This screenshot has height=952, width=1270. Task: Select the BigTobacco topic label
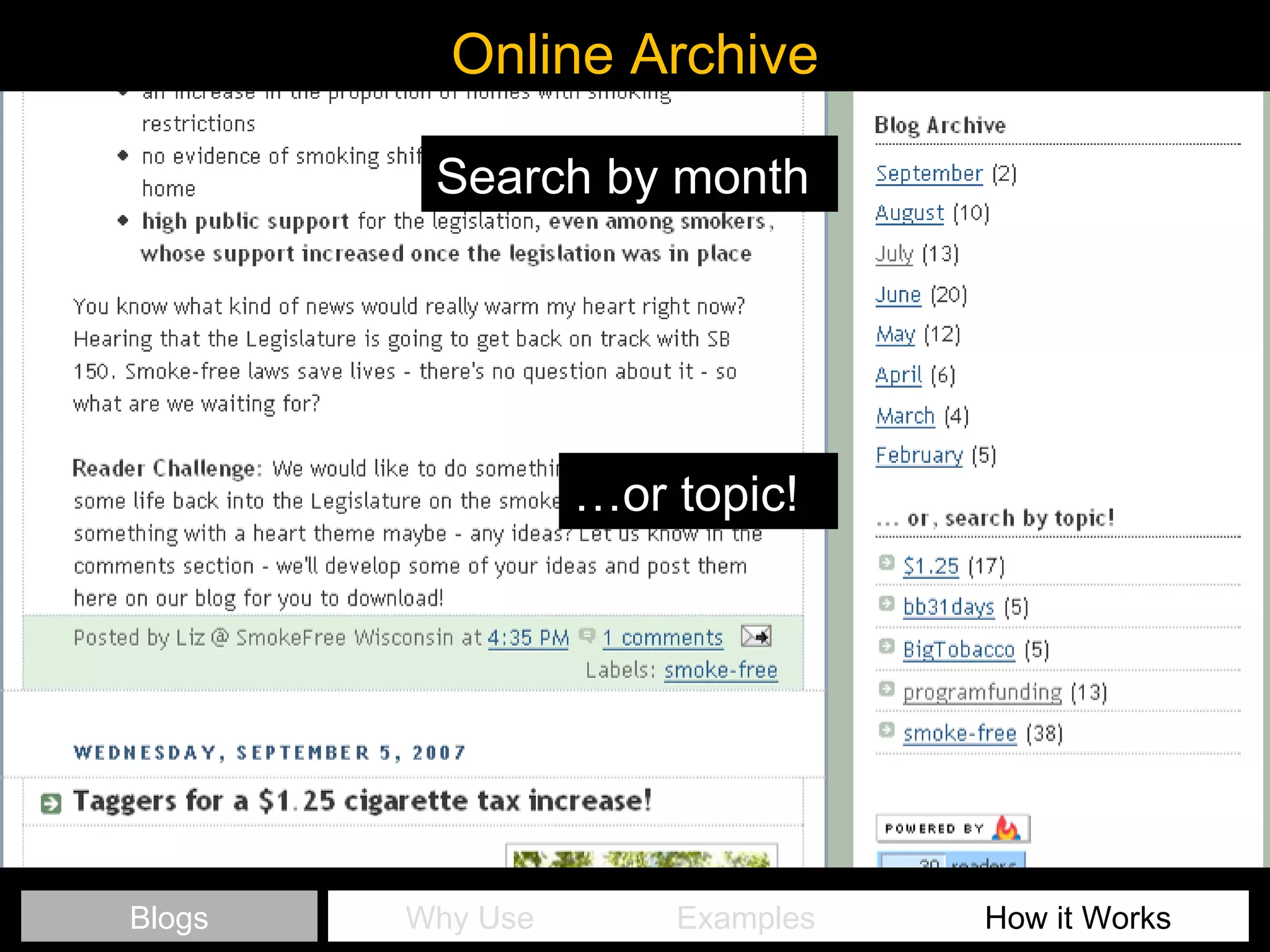pos(959,650)
